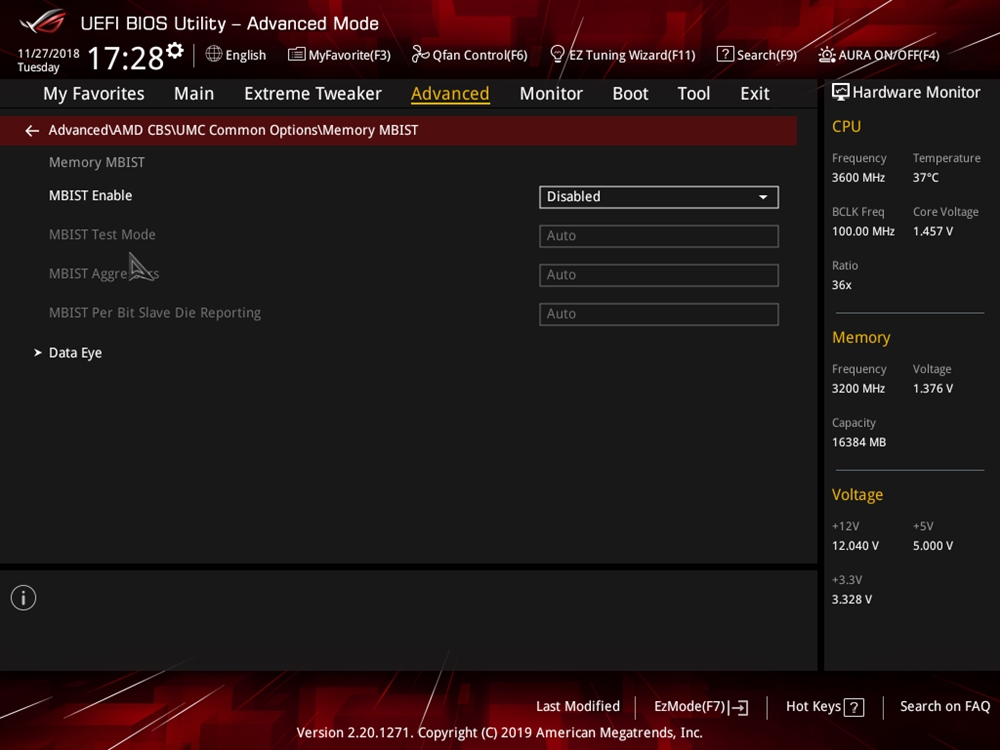Switch to the Monitor tab
The width and height of the screenshot is (1000, 750).
point(551,94)
